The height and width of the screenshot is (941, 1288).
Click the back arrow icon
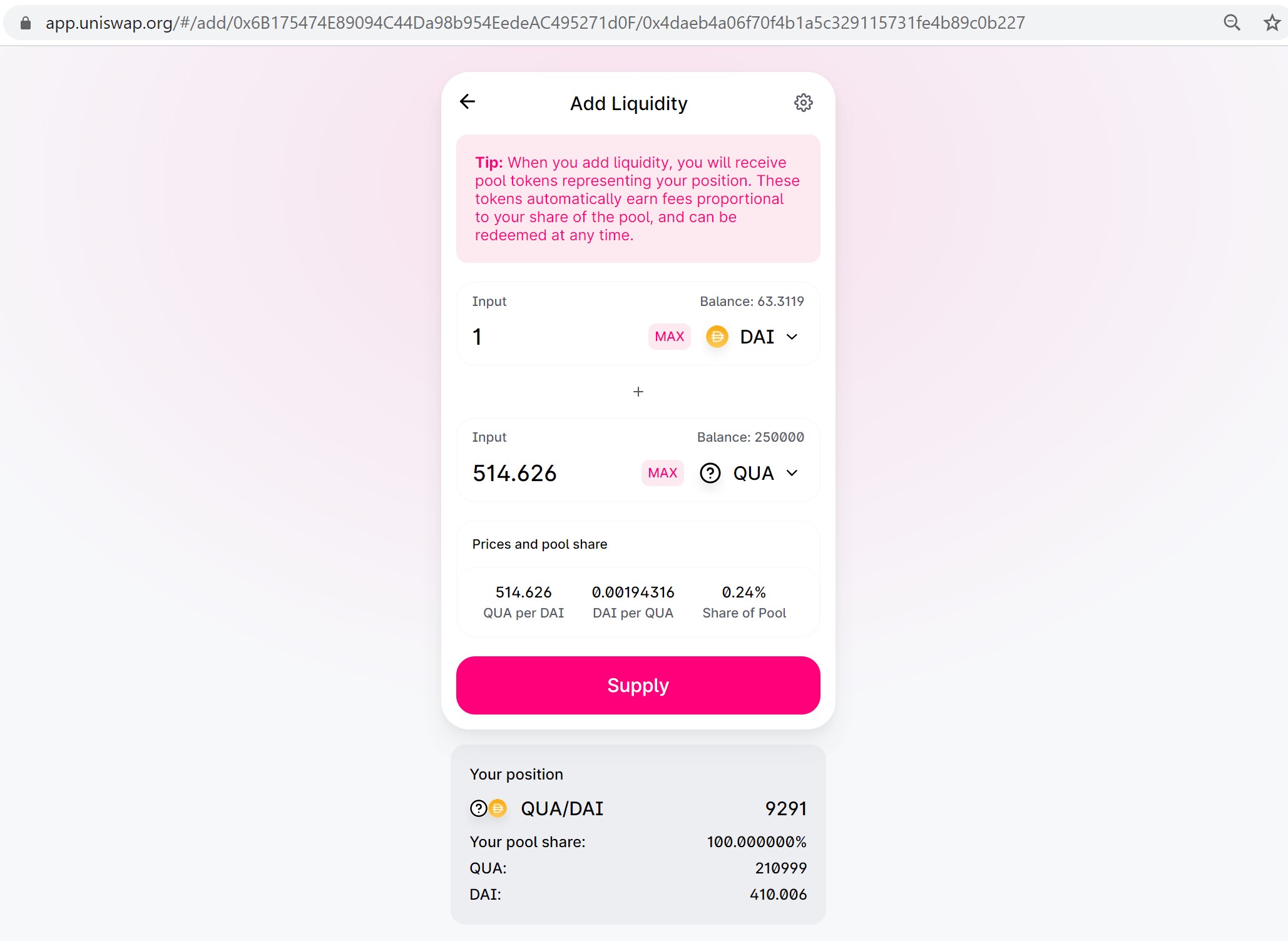point(468,101)
